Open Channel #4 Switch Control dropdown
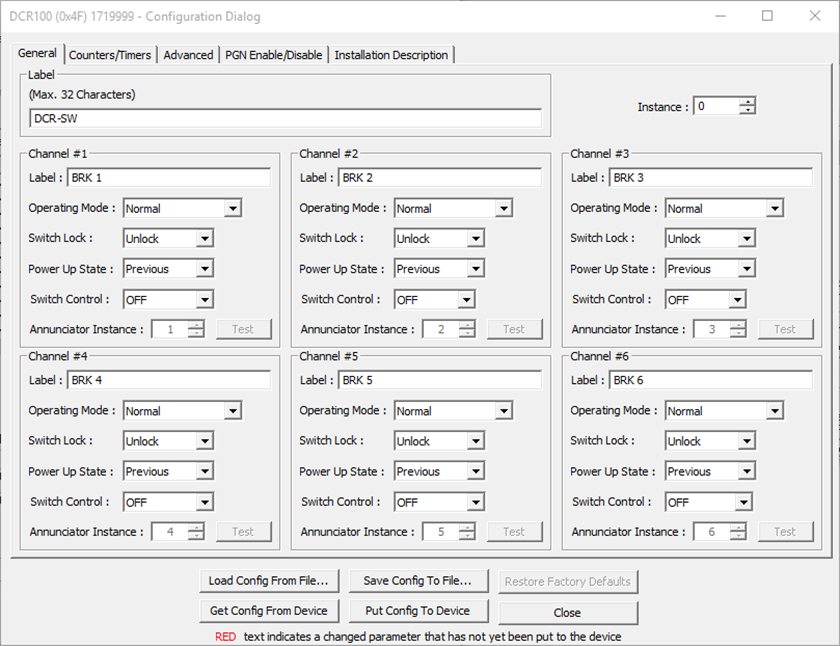 204,502
